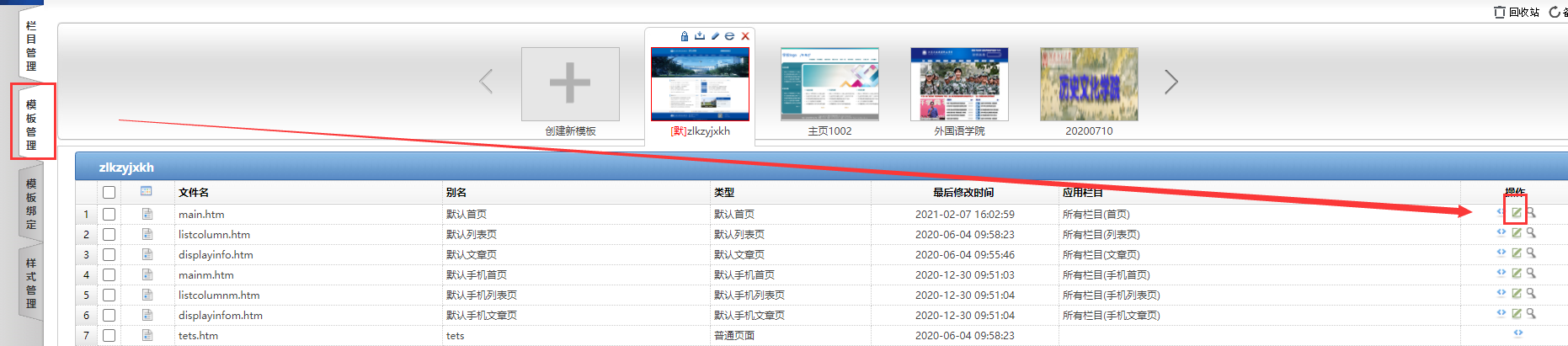The height and width of the screenshot is (346, 1568).
Task: Check the checkbox for main.htm row
Action: 109,215
